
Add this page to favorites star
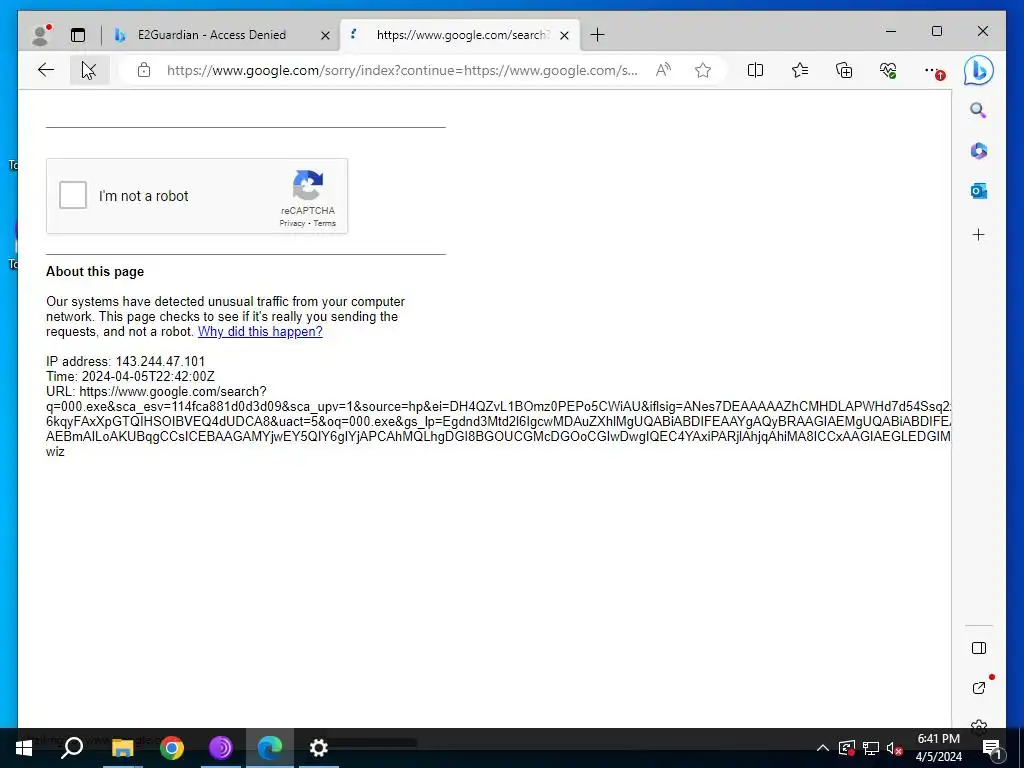703,70
